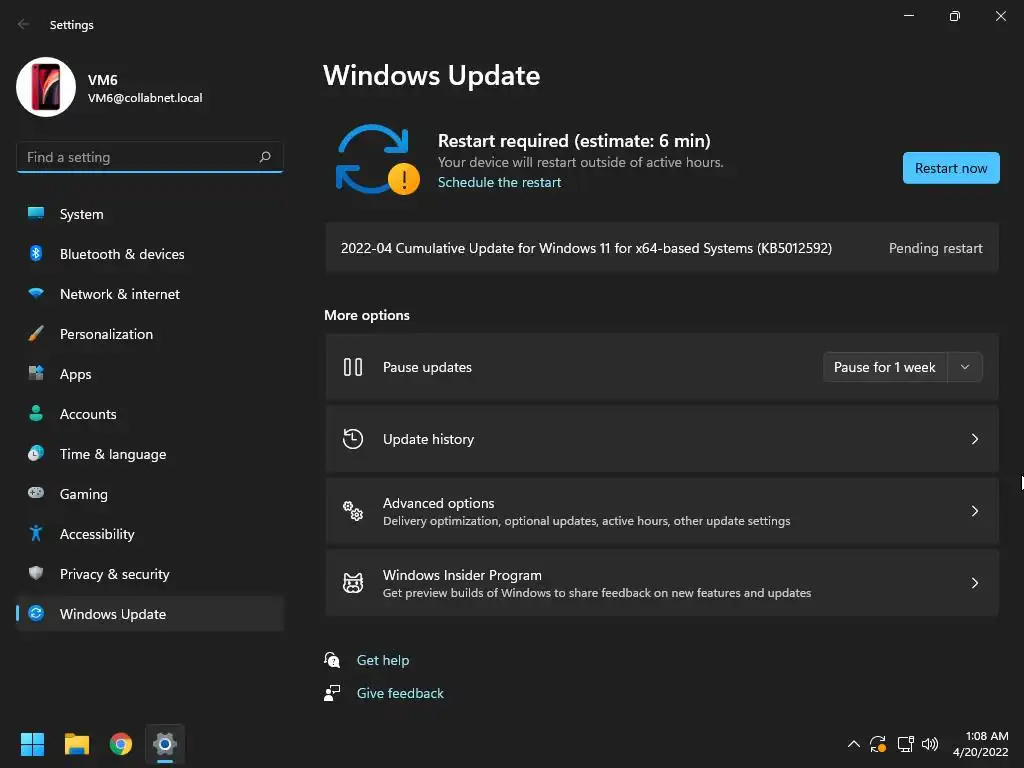
Task: Open the pause duration dropdown arrow
Action: (965, 367)
